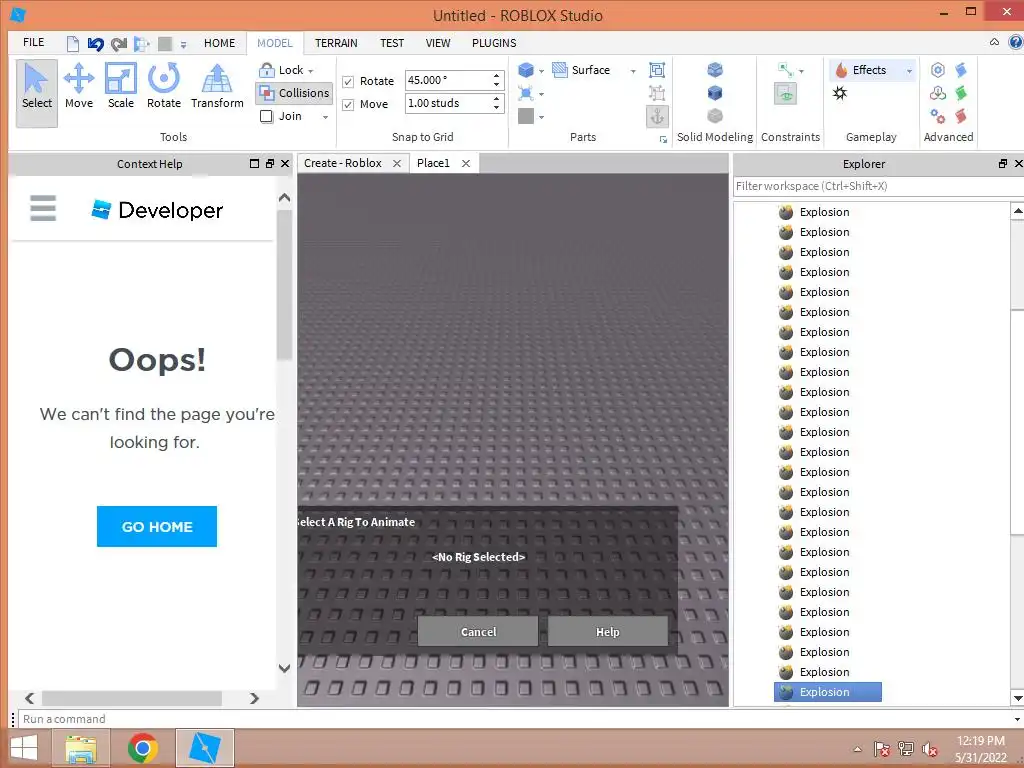The height and width of the screenshot is (768, 1024).
Task: Open the Color dropdown arrow
Action: tap(541, 118)
